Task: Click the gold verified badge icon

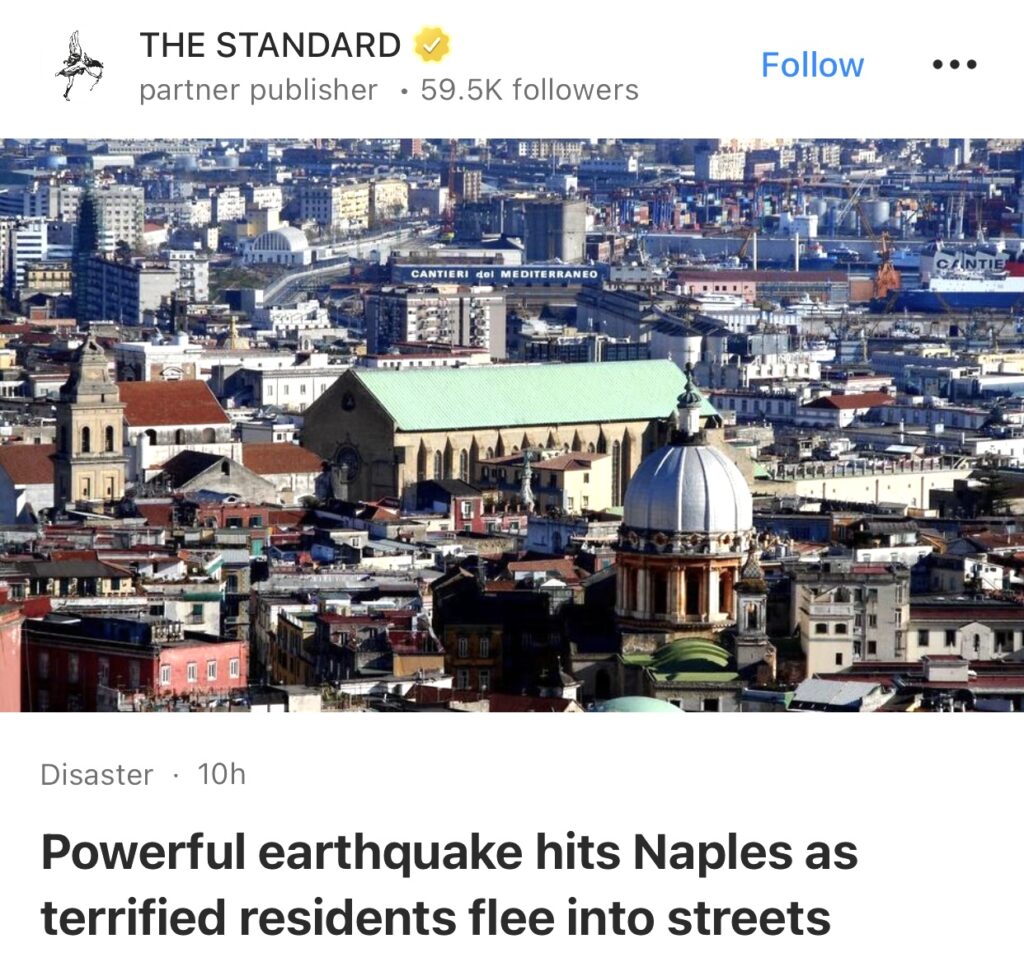Action: click(x=432, y=45)
